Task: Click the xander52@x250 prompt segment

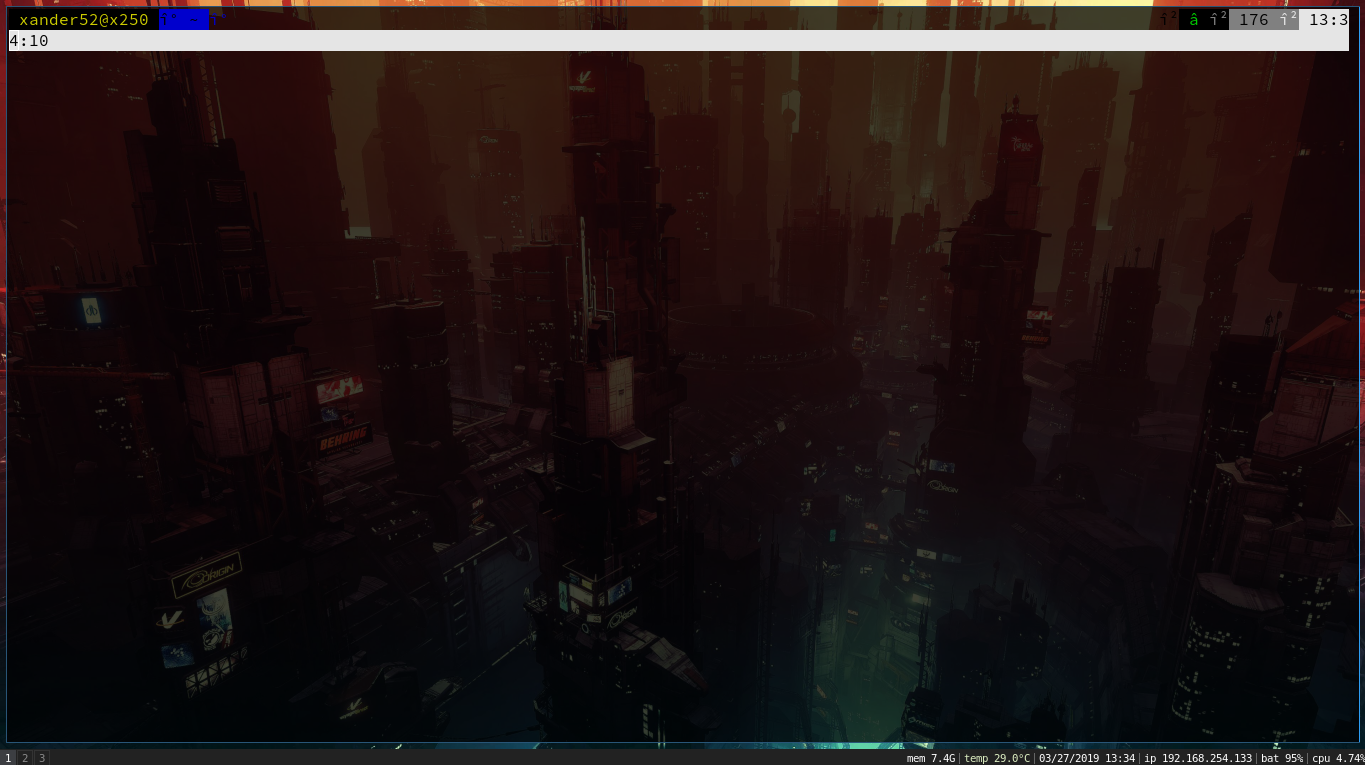Action: tap(84, 20)
